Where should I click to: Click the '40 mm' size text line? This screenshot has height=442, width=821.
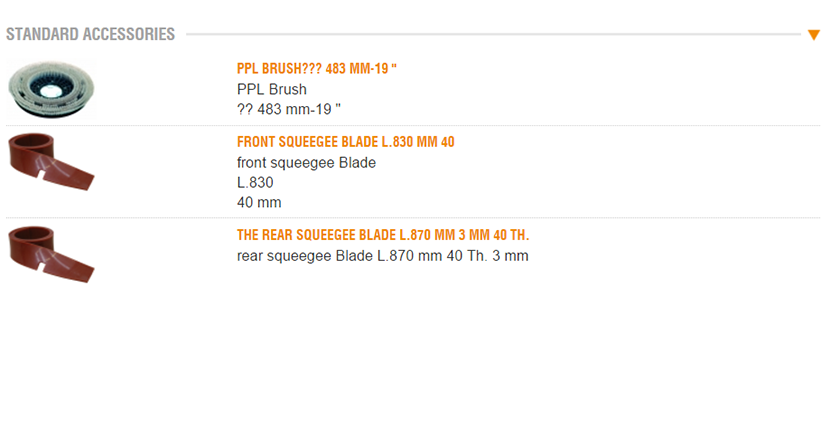259,203
